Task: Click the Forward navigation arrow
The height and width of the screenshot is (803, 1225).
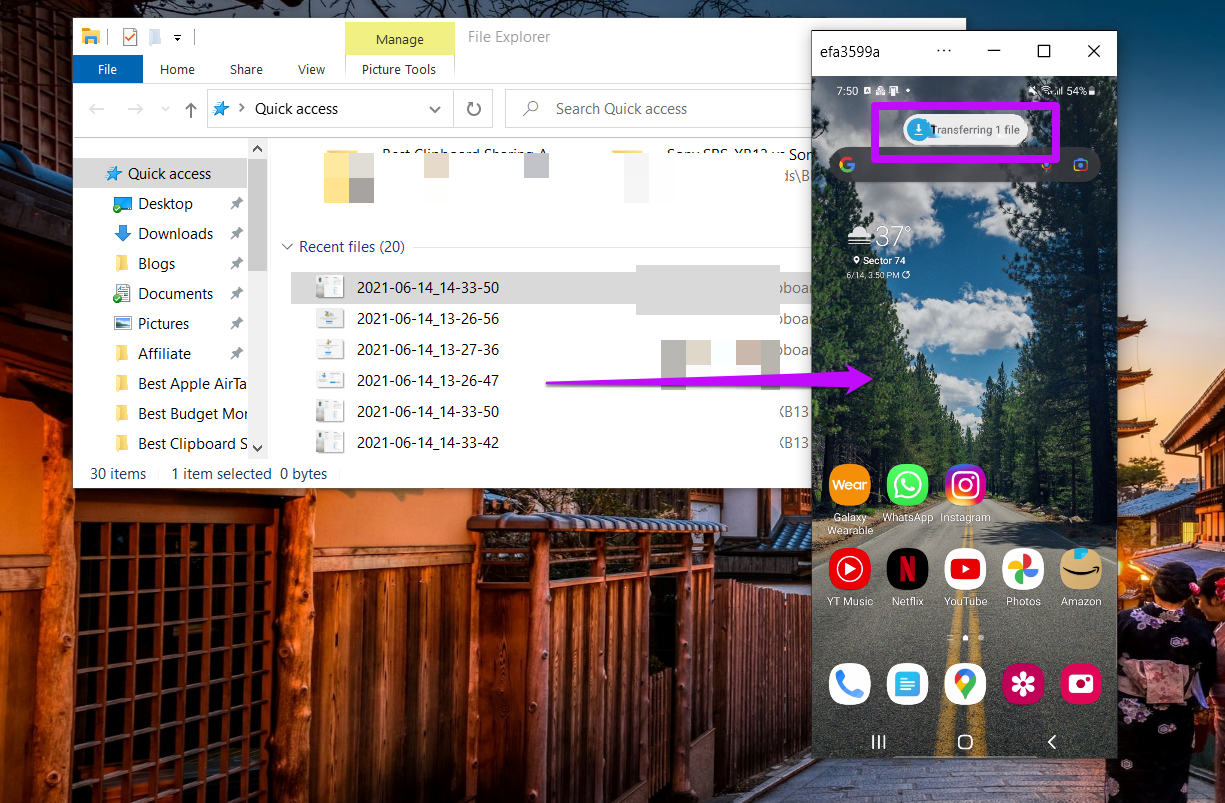Action: (x=135, y=109)
